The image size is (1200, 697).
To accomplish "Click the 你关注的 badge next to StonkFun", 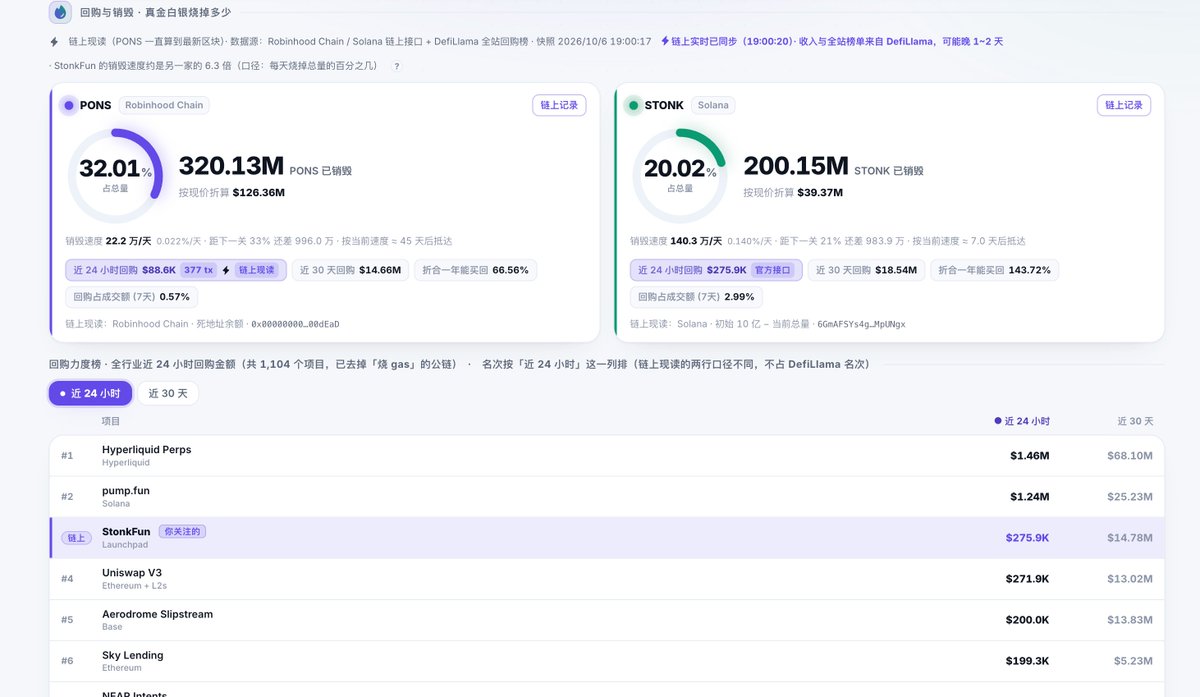I will click(x=182, y=531).
